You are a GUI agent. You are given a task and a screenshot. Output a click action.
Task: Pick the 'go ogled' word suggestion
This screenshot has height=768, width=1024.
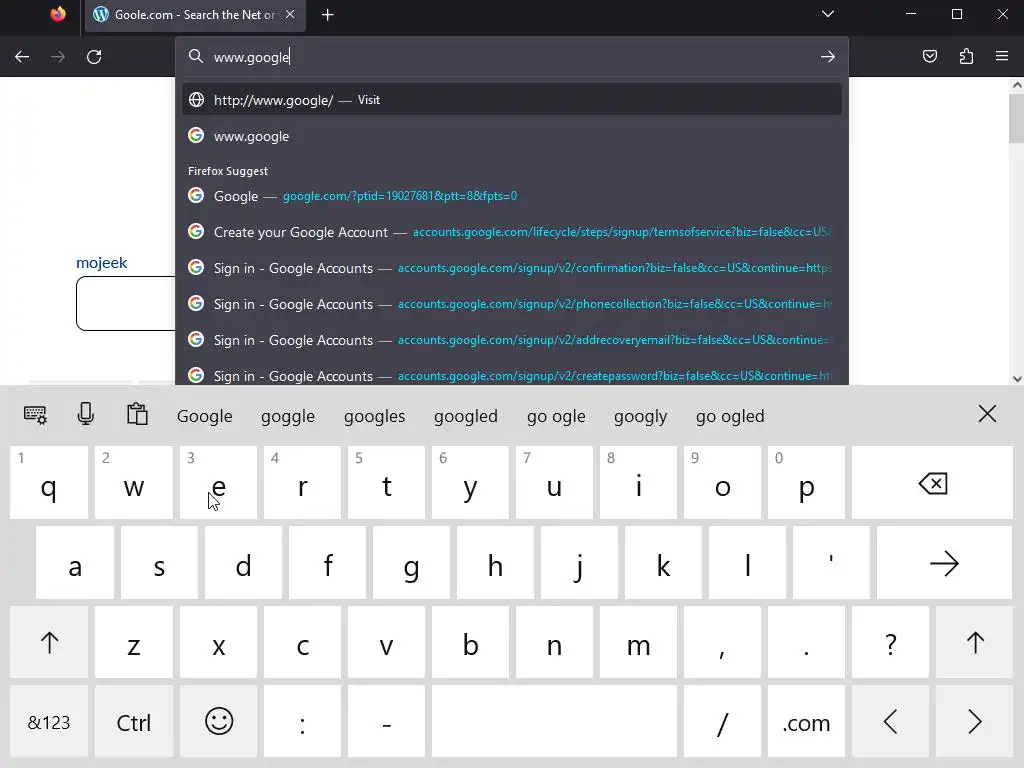pyautogui.click(x=730, y=416)
